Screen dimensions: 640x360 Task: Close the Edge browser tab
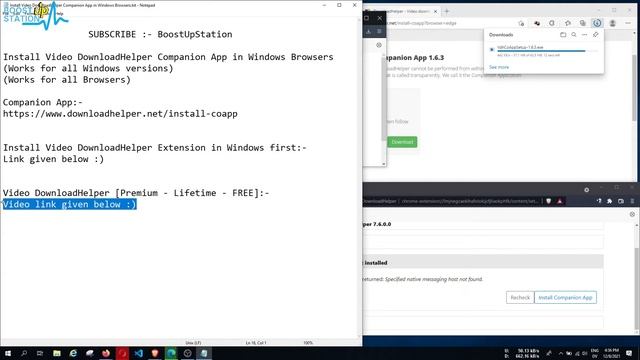[x=435, y=11]
